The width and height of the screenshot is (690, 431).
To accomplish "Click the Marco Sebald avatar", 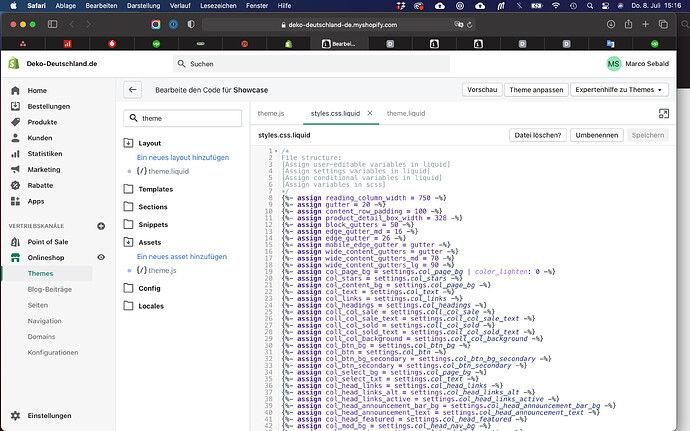I will (613, 64).
